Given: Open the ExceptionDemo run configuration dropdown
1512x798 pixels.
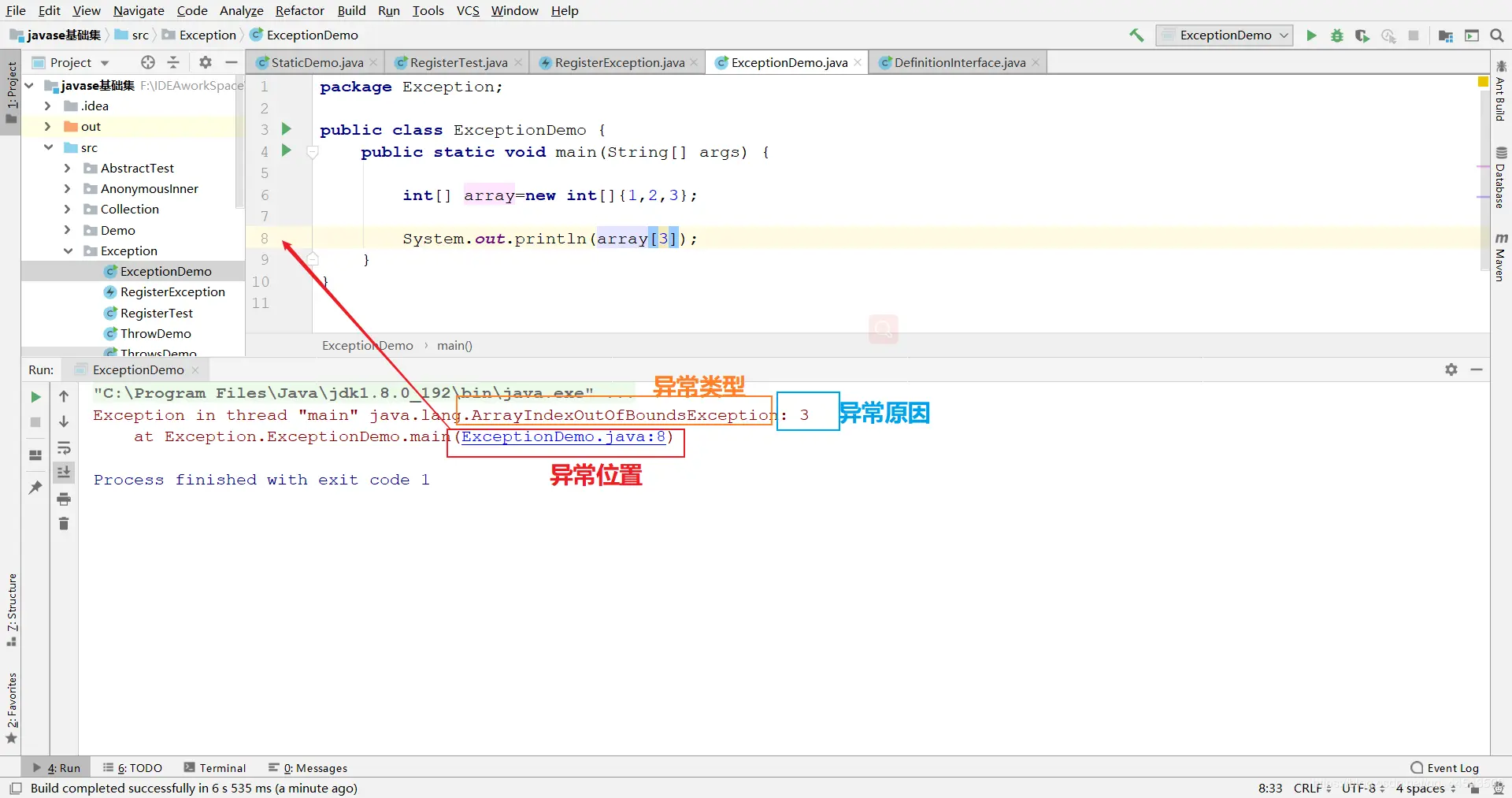Looking at the screenshot, I should pos(1225,35).
